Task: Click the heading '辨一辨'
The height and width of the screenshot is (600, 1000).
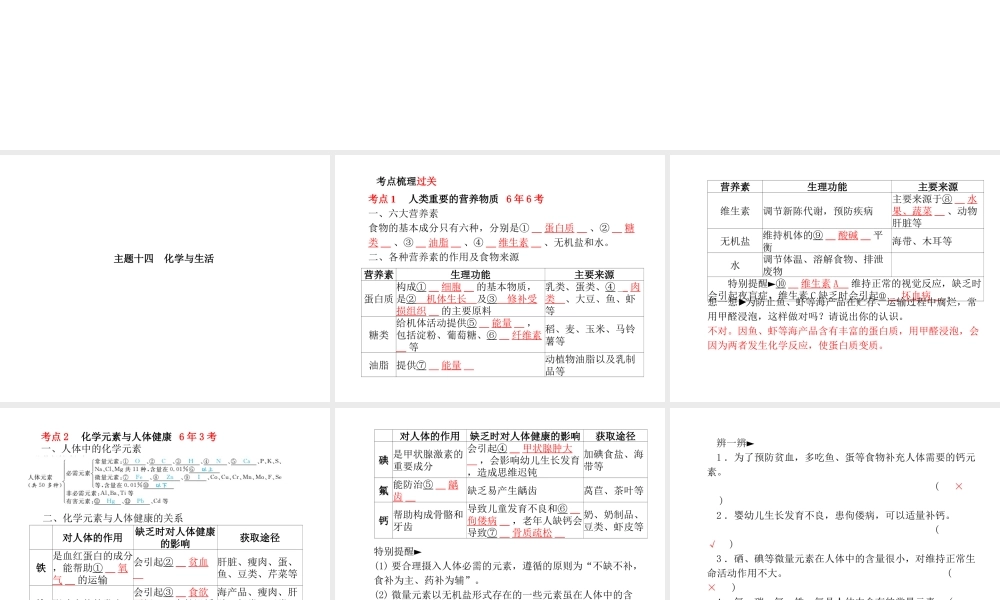Action: [735, 442]
